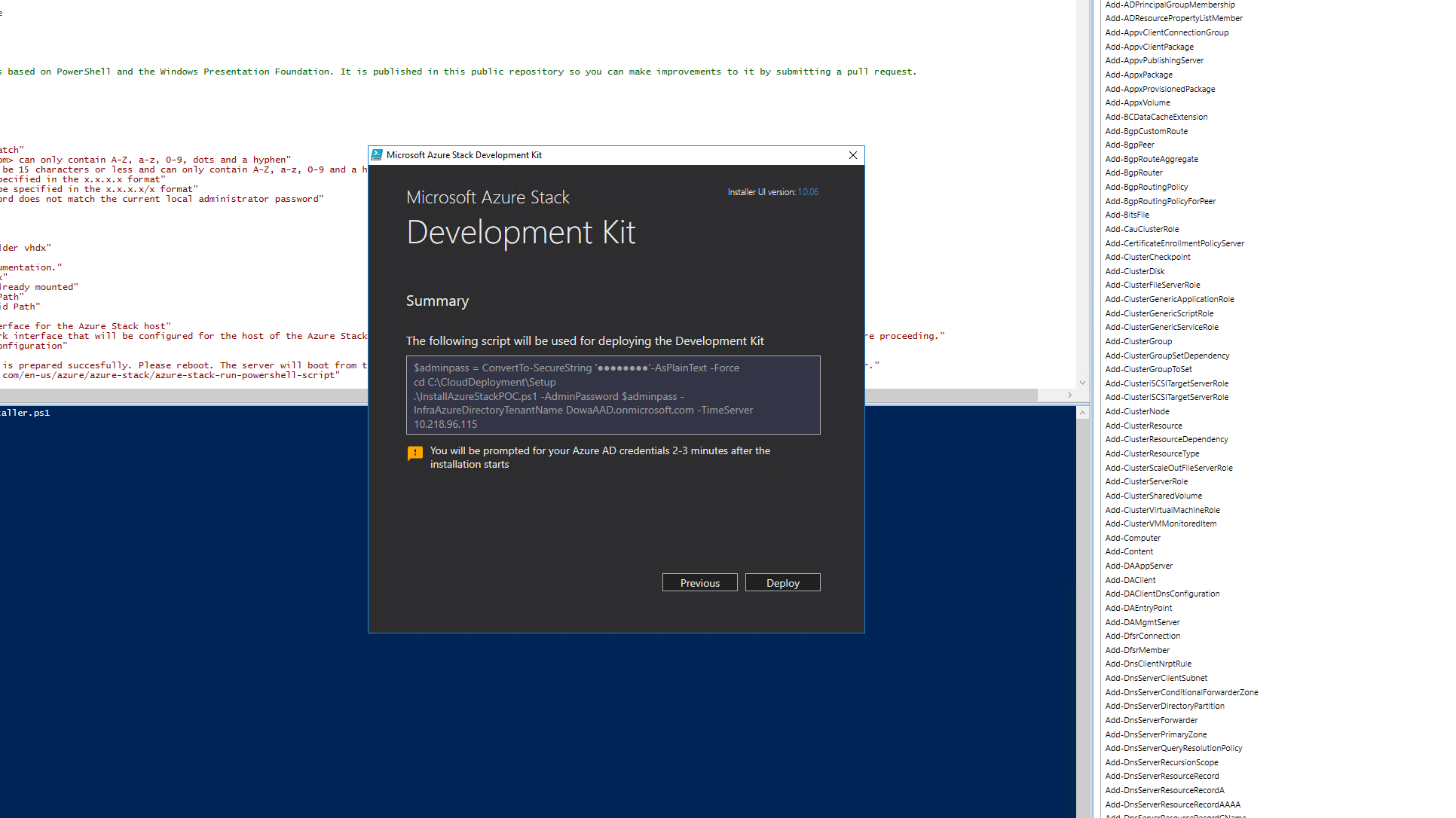Select Add-BgpRoutingPolicyForPeer command
1456x818 pixels.
tap(1160, 201)
